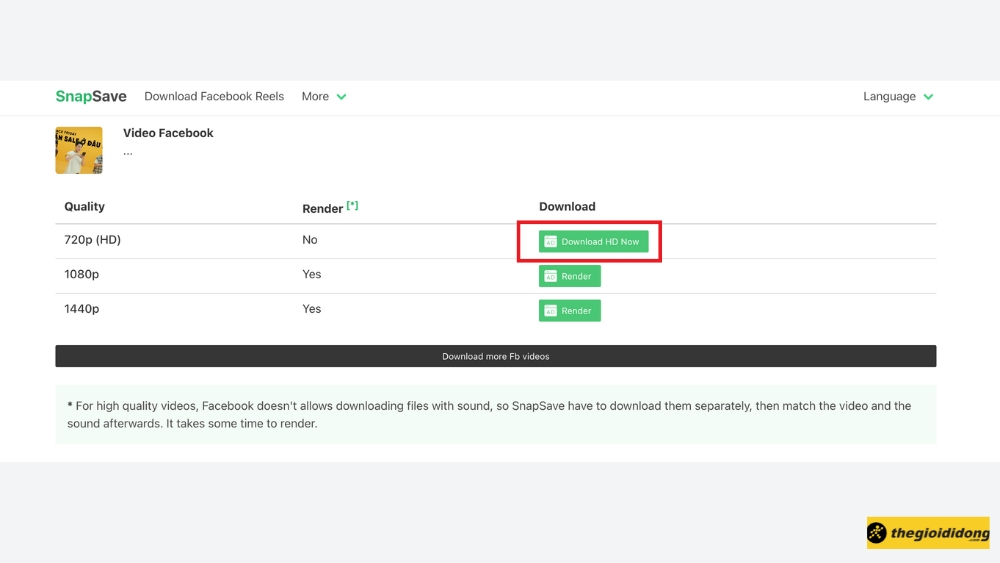Screen dimensions: 1000x563
Task: Click the green chevron next to Language
Action: tap(928, 97)
